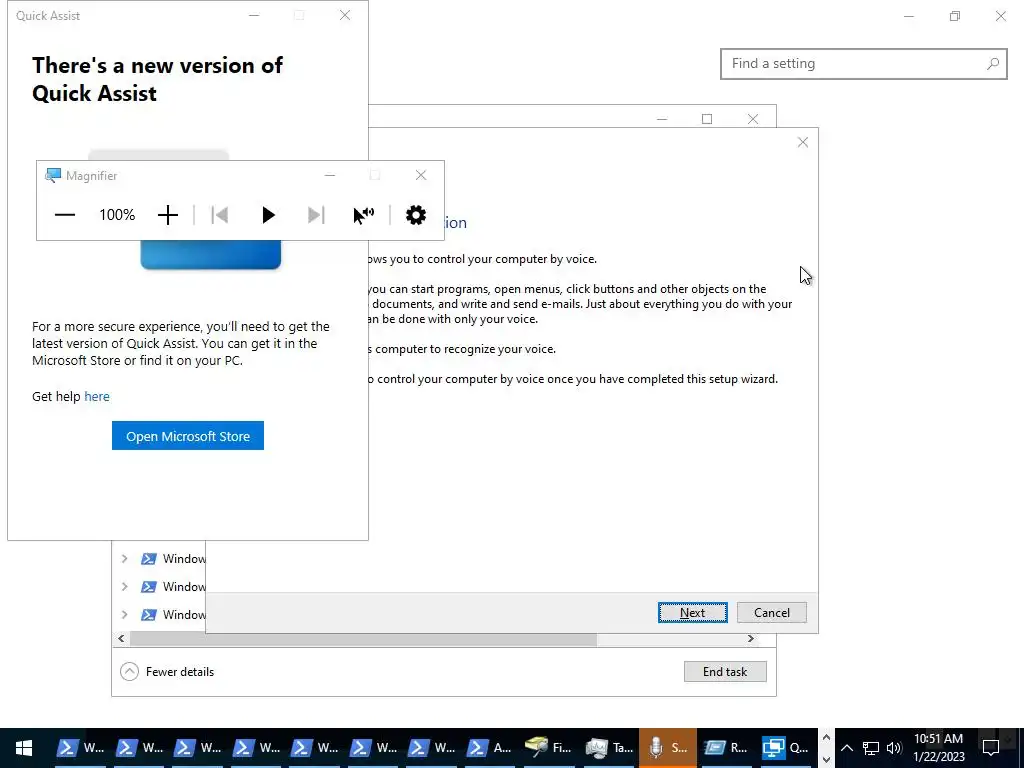
Task: Switch to the 'Fi...' taskbar item
Action: [548, 748]
